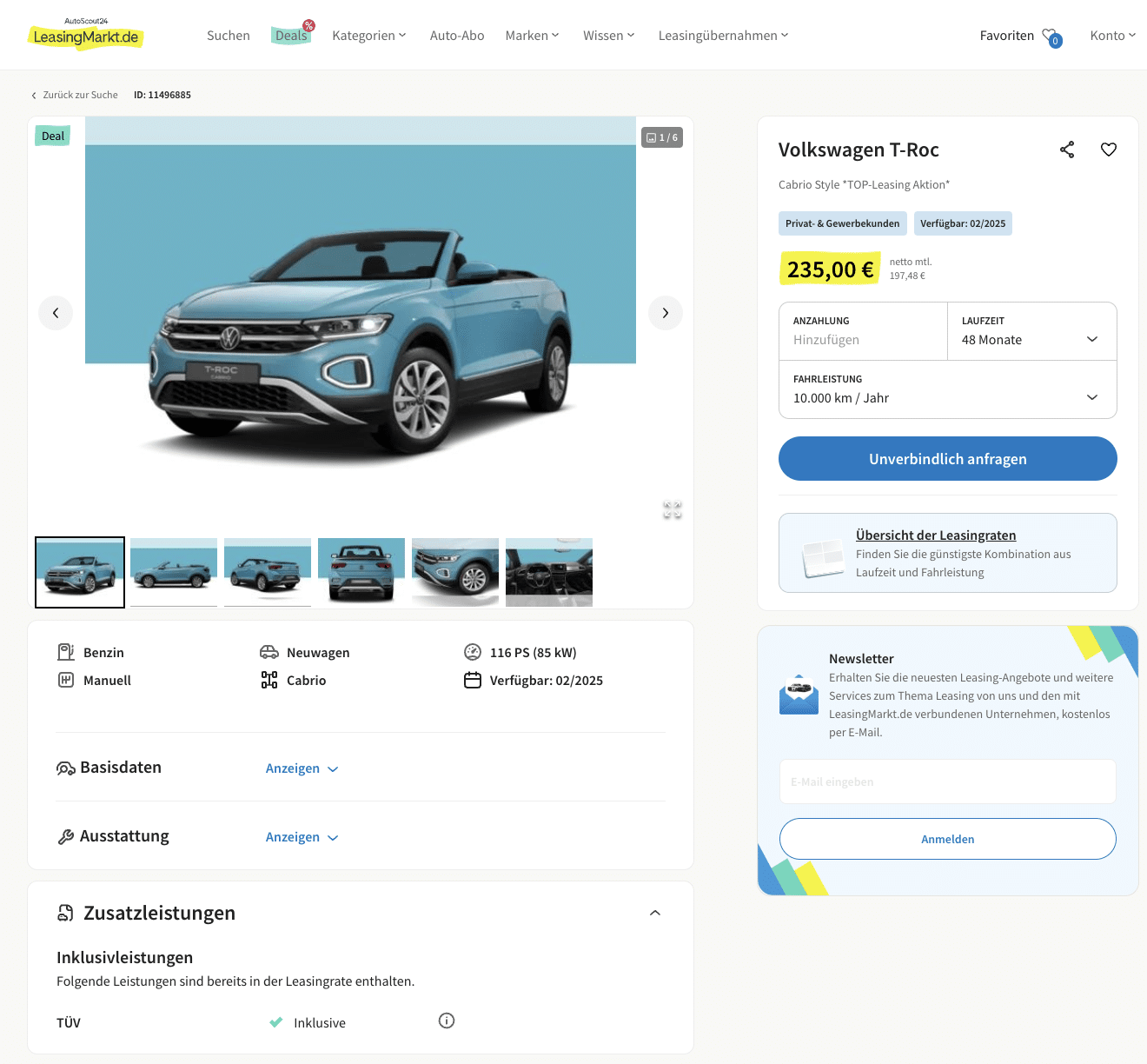Select fourth thumbnail rear view
Image resolution: width=1147 pixels, height=1064 pixels.
click(361, 572)
